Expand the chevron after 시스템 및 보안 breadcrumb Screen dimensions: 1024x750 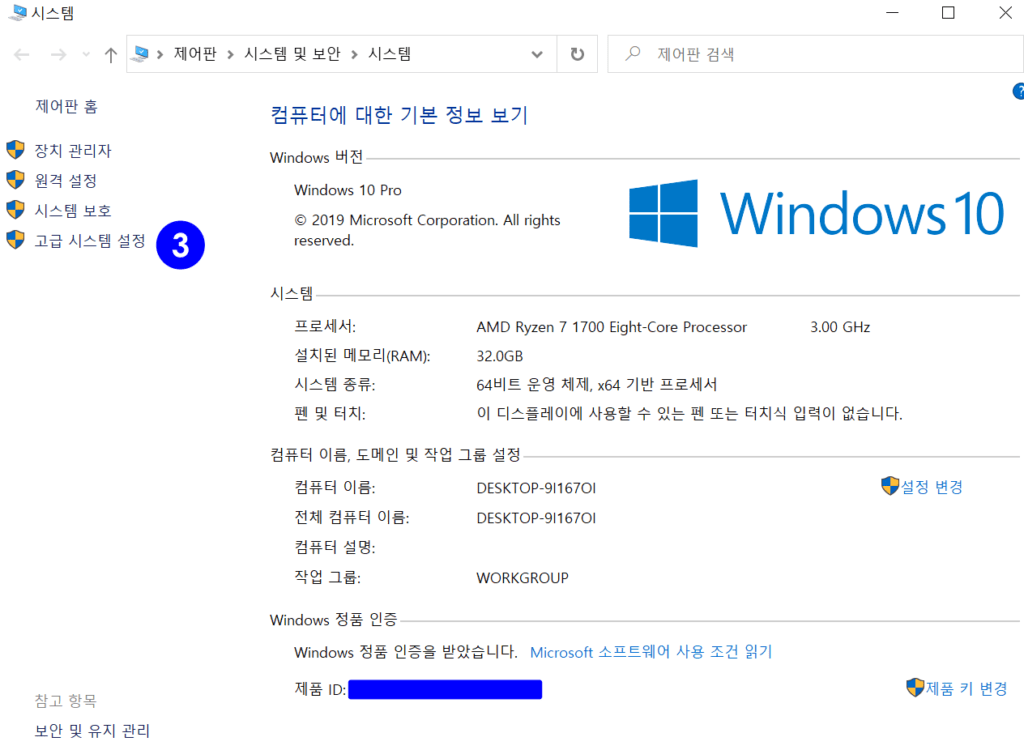355,54
